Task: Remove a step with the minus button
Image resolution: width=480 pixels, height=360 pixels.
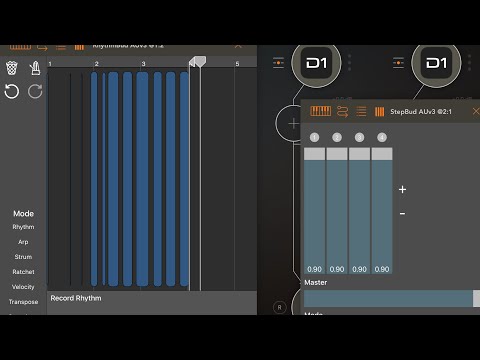Action: 402,214
